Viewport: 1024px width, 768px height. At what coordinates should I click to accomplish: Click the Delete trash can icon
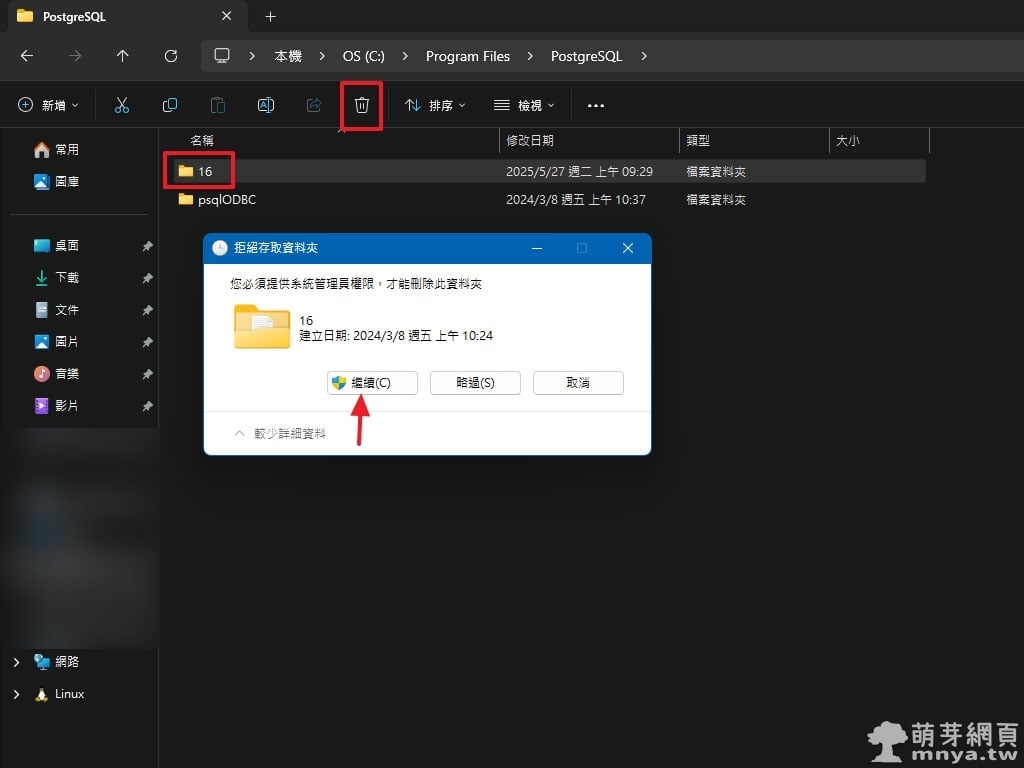(x=362, y=105)
